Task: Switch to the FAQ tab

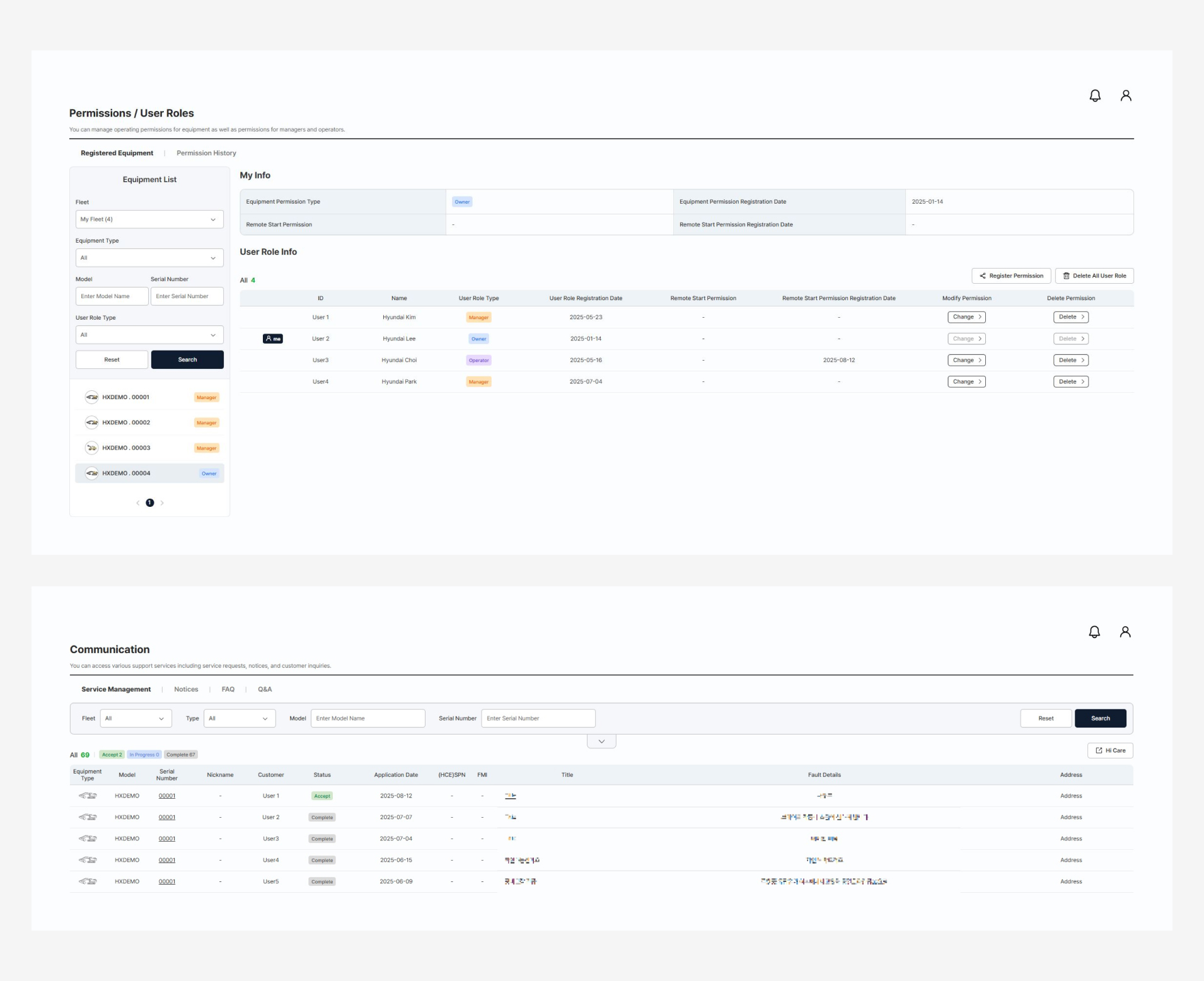Action: point(228,689)
